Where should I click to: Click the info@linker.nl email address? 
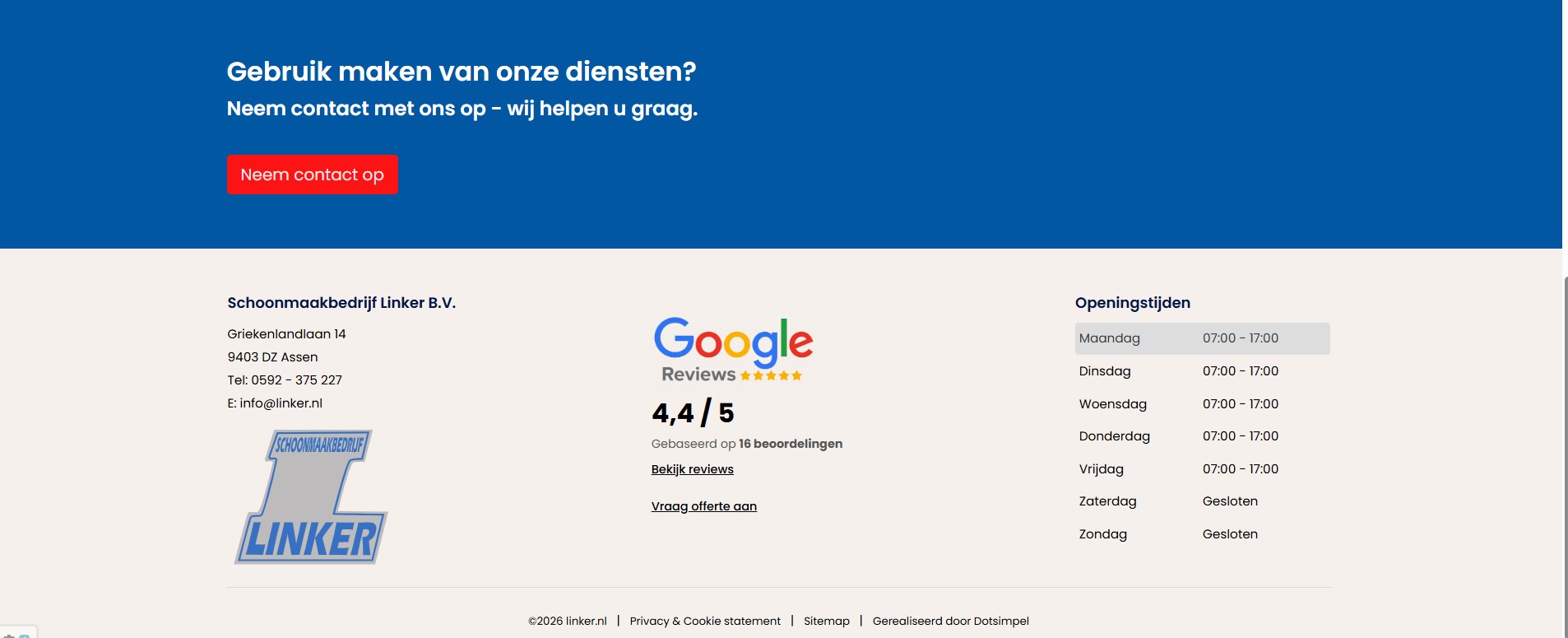pos(281,403)
